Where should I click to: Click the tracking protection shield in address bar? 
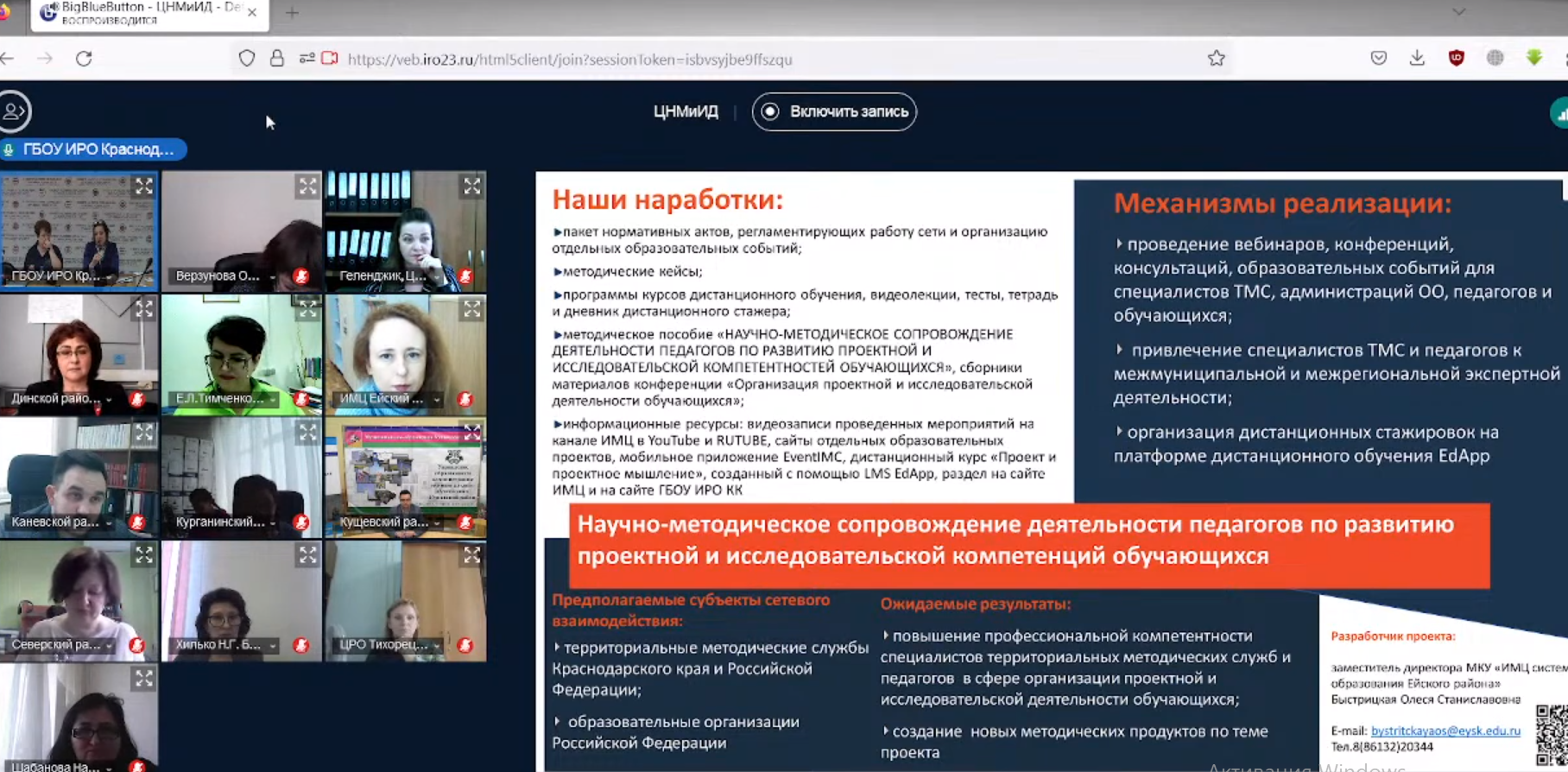(x=247, y=59)
